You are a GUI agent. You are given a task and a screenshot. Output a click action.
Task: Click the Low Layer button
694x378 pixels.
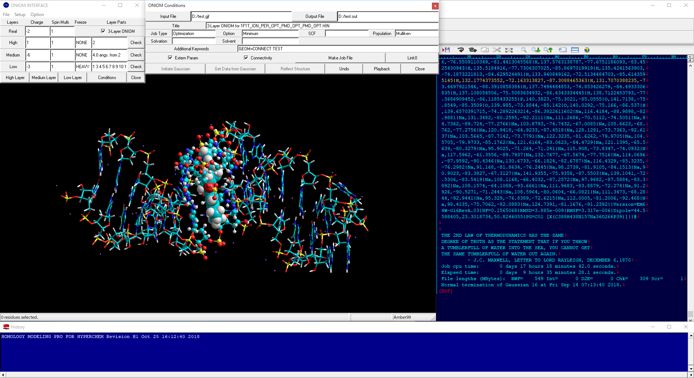73,77
